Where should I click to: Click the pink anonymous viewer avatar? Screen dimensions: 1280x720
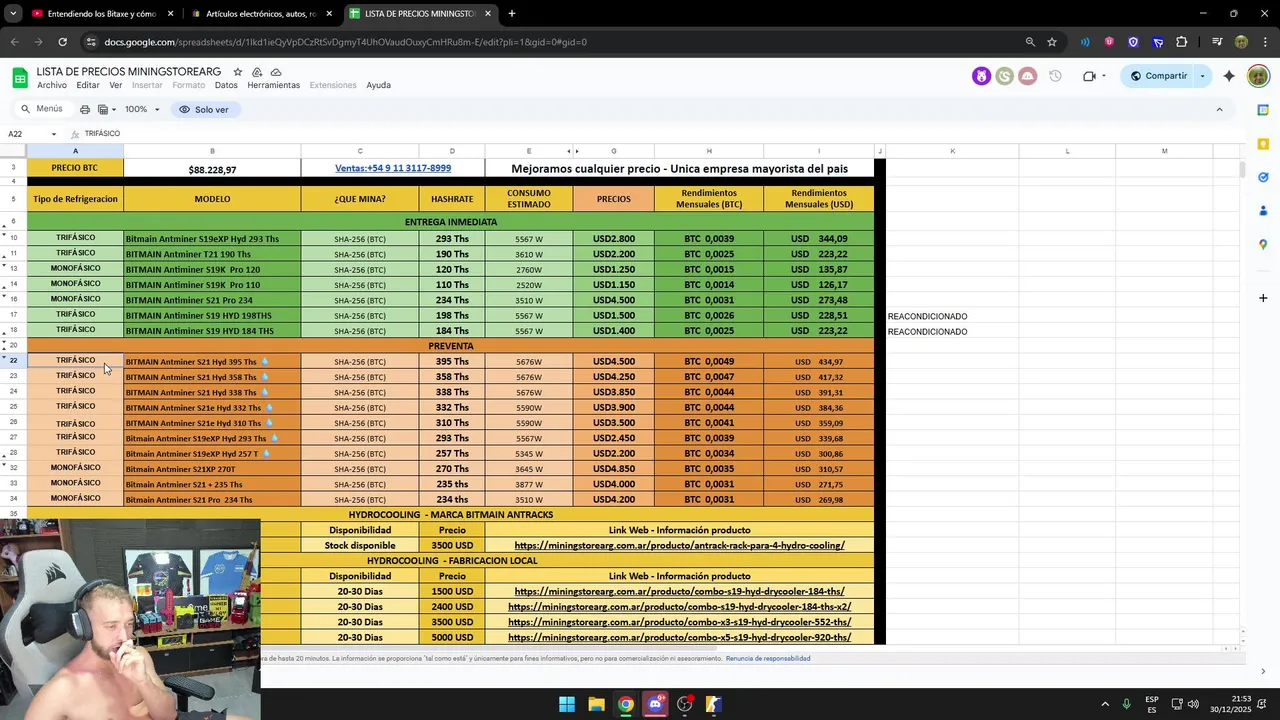click(x=1027, y=76)
